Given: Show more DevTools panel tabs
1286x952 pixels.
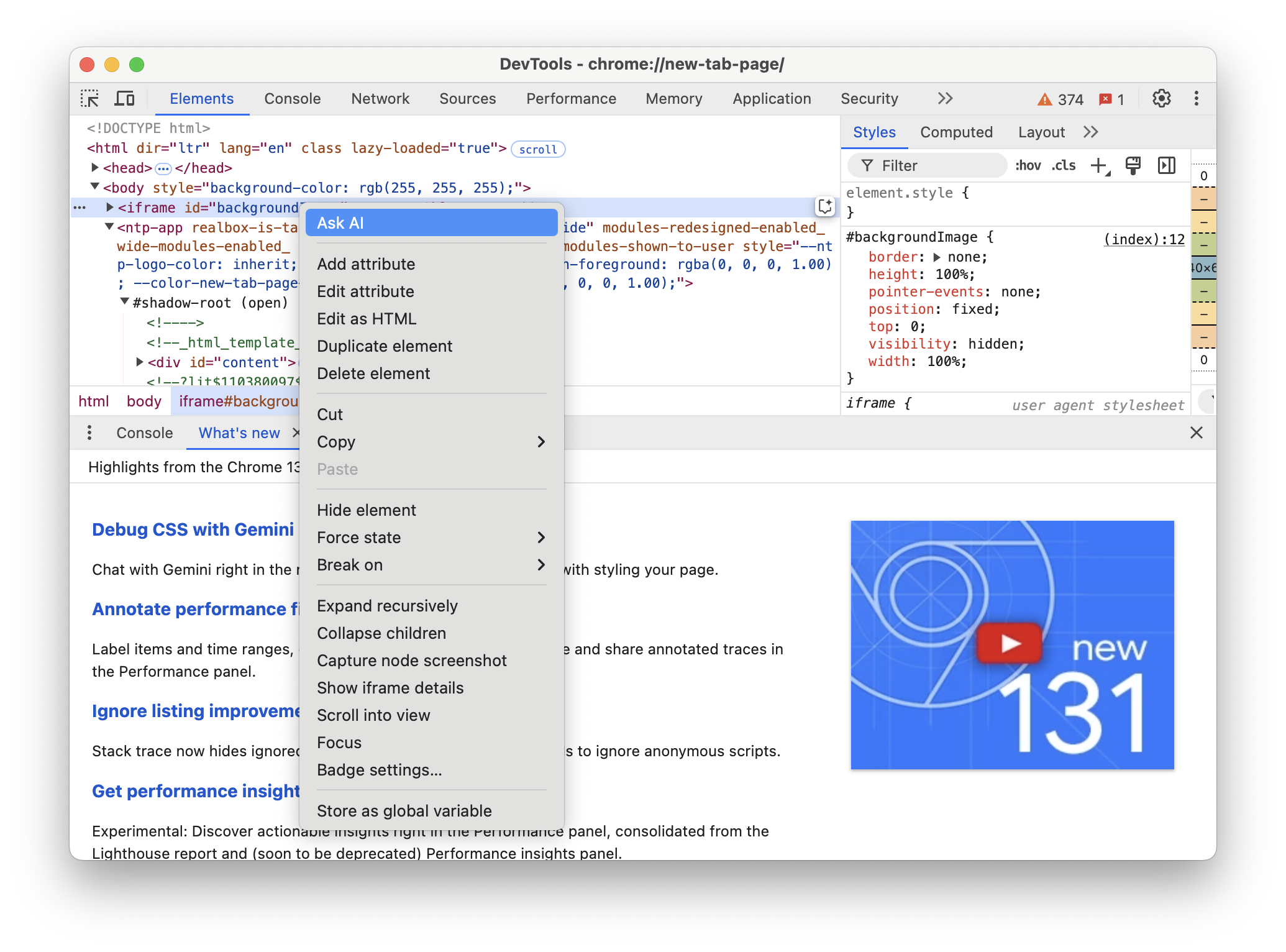Looking at the screenshot, I should tap(945, 99).
